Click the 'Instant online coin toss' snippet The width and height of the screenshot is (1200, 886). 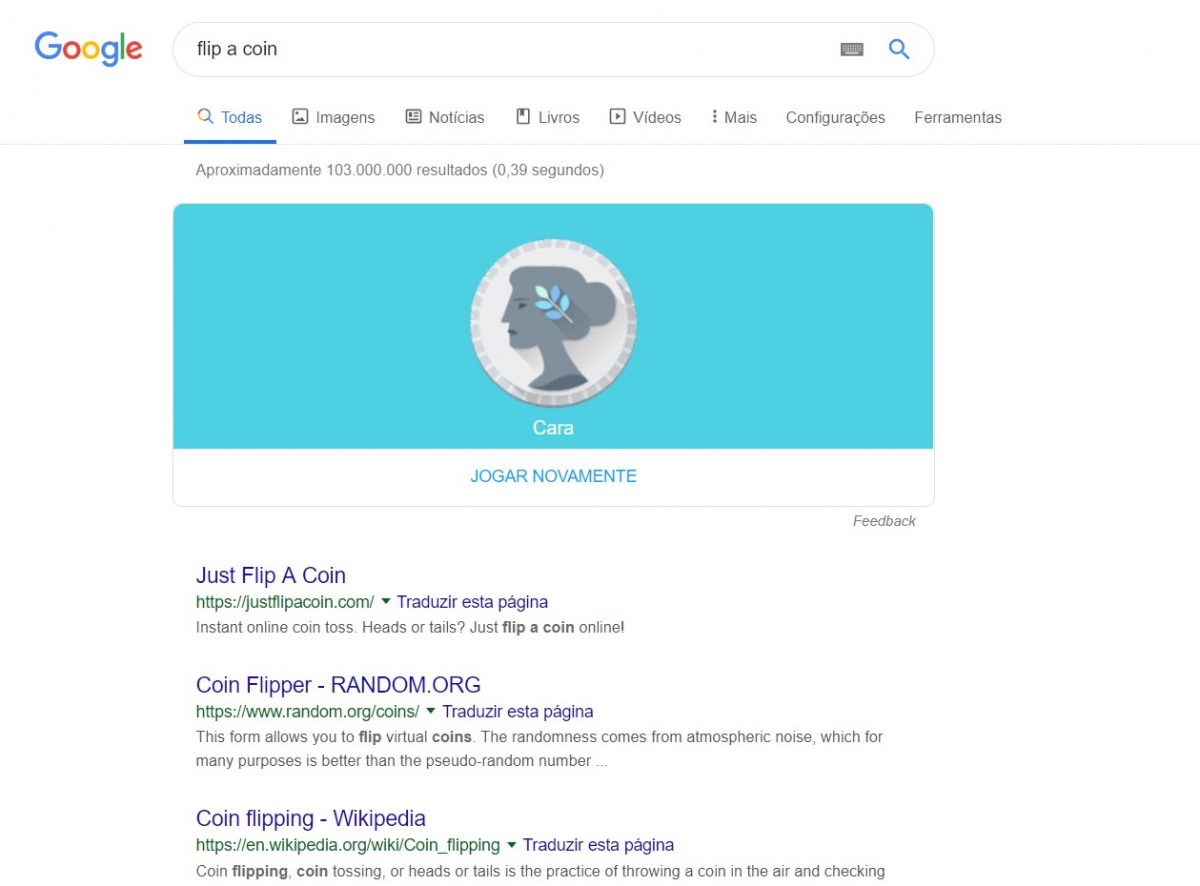(x=410, y=628)
